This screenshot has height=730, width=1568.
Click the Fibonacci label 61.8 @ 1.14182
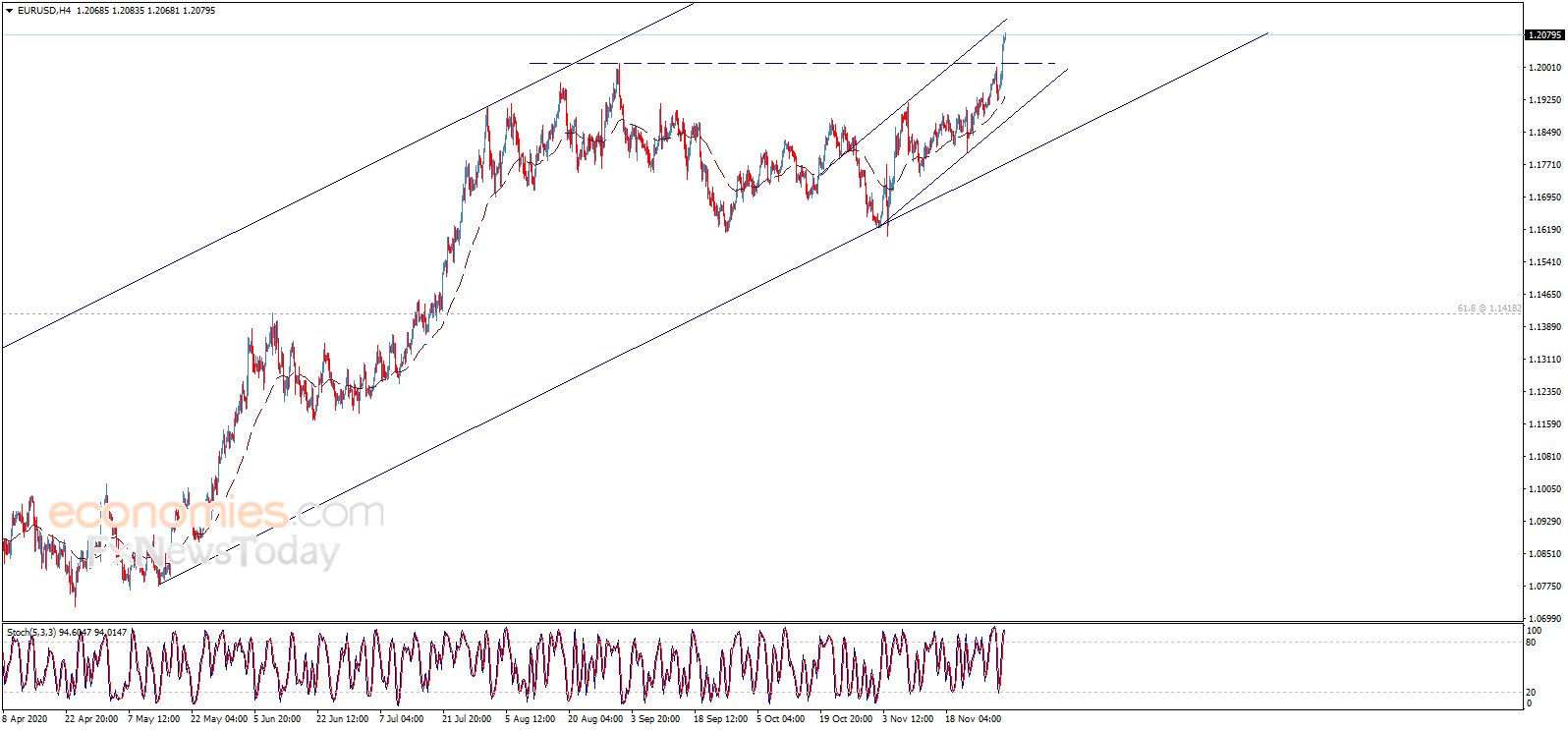pos(1489,309)
